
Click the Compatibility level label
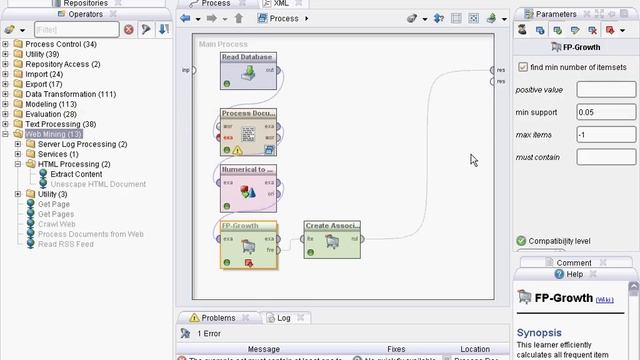[x=559, y=241]
